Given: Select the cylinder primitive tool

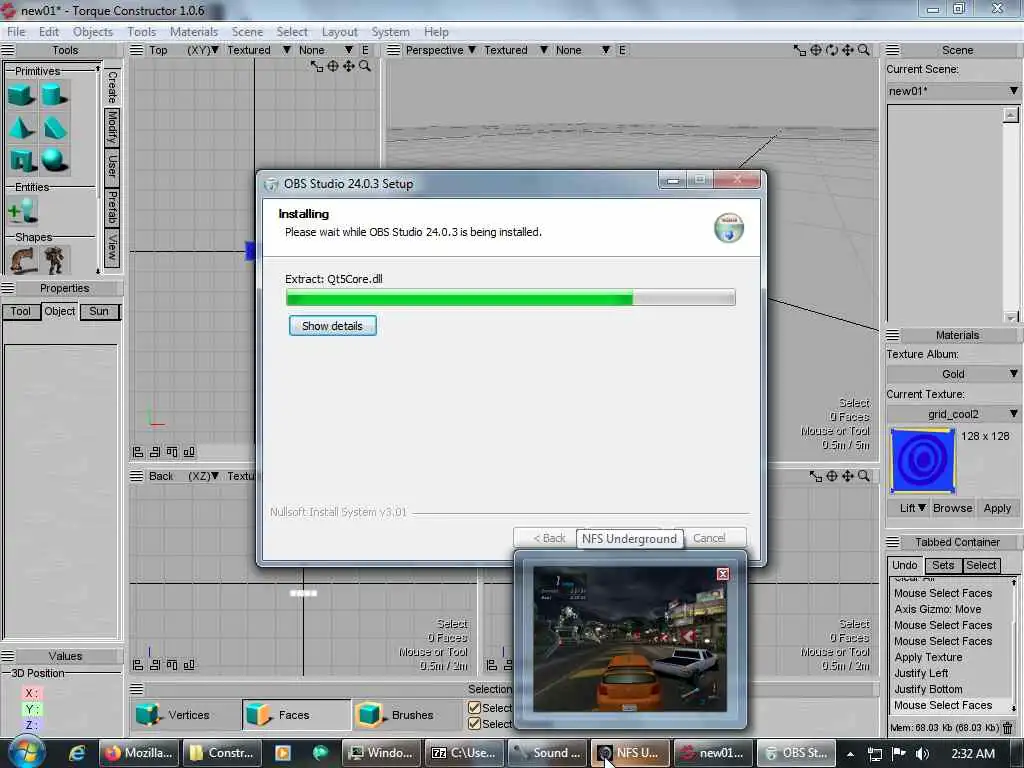Looking at the screenshot, I should tap(54, 95).
